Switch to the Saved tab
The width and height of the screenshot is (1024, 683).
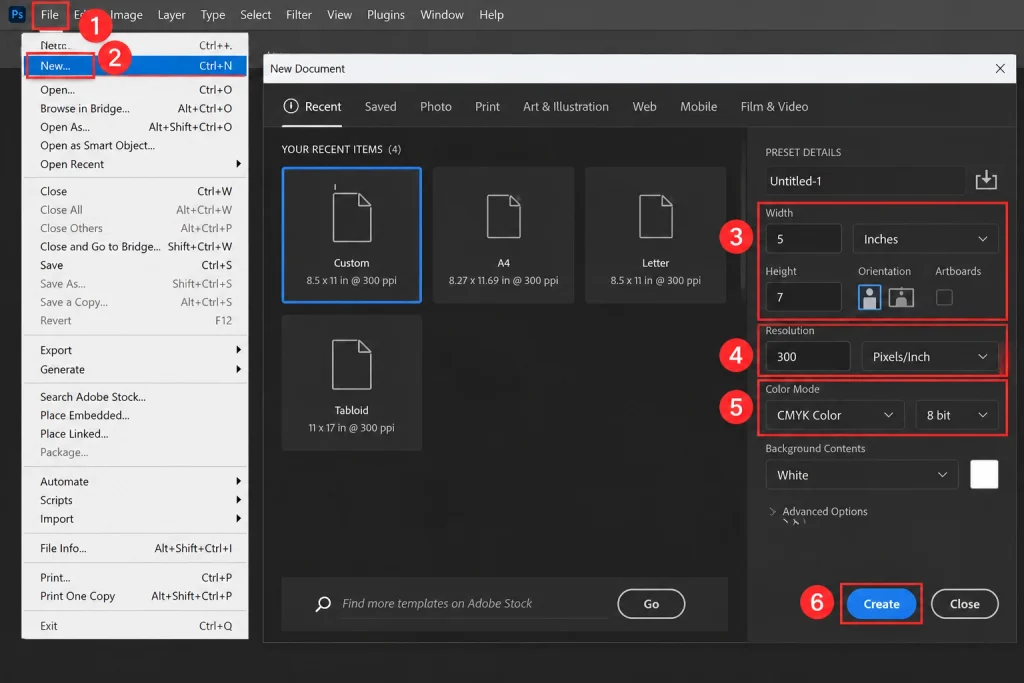point(380,106)
